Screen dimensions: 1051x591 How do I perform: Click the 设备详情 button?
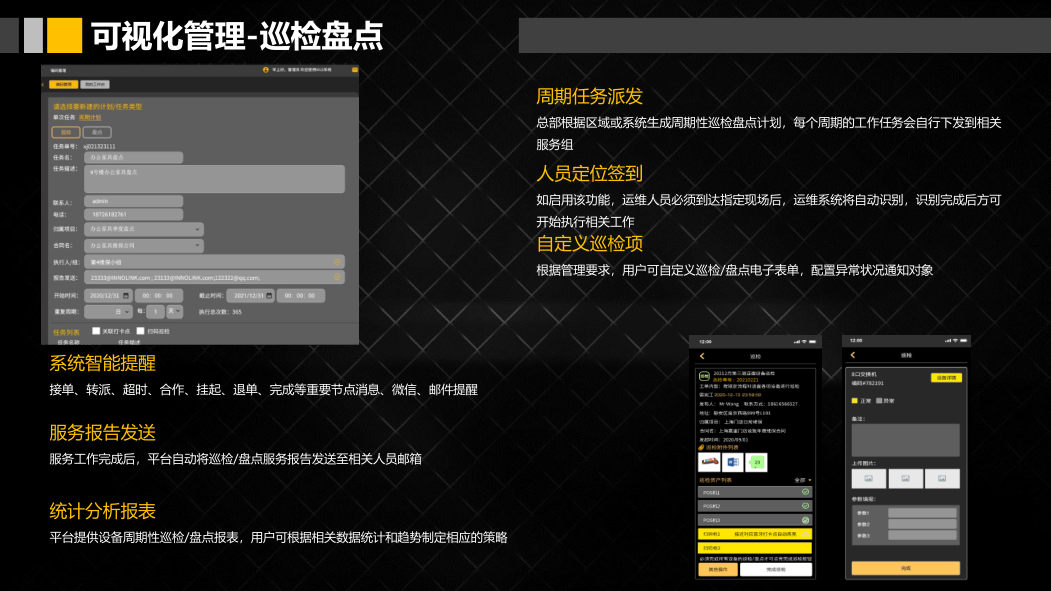[946, 378]
